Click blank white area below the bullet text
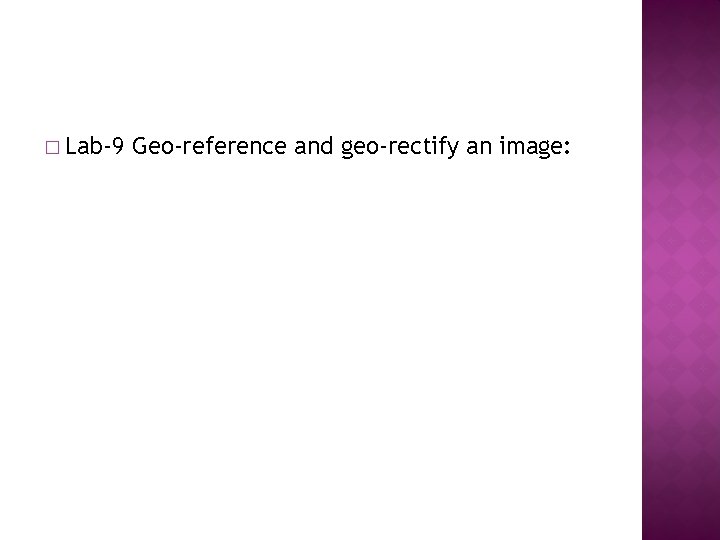Viewport: 720px width, 540px height. pos(320,350)
